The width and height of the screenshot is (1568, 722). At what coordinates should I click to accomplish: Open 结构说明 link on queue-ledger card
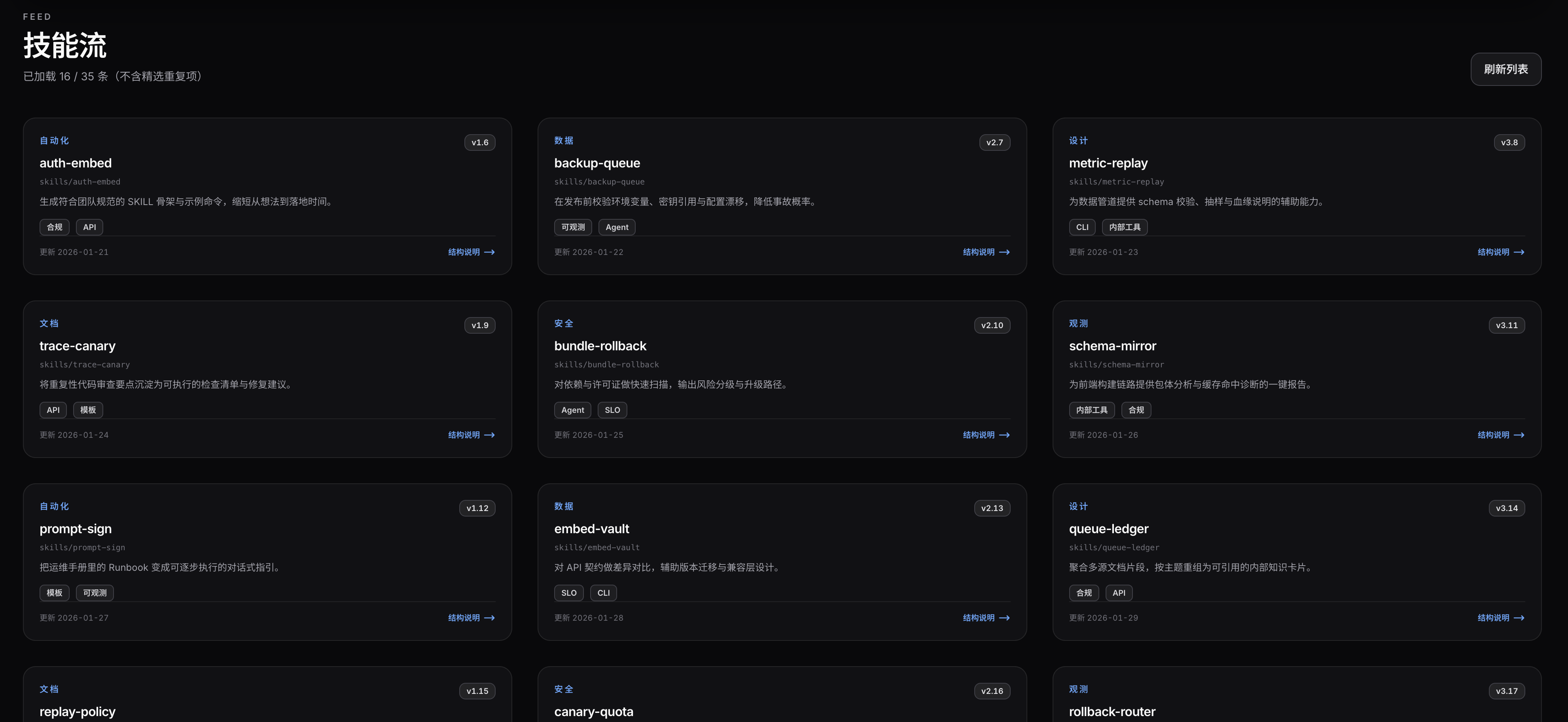click(1501, 618)
